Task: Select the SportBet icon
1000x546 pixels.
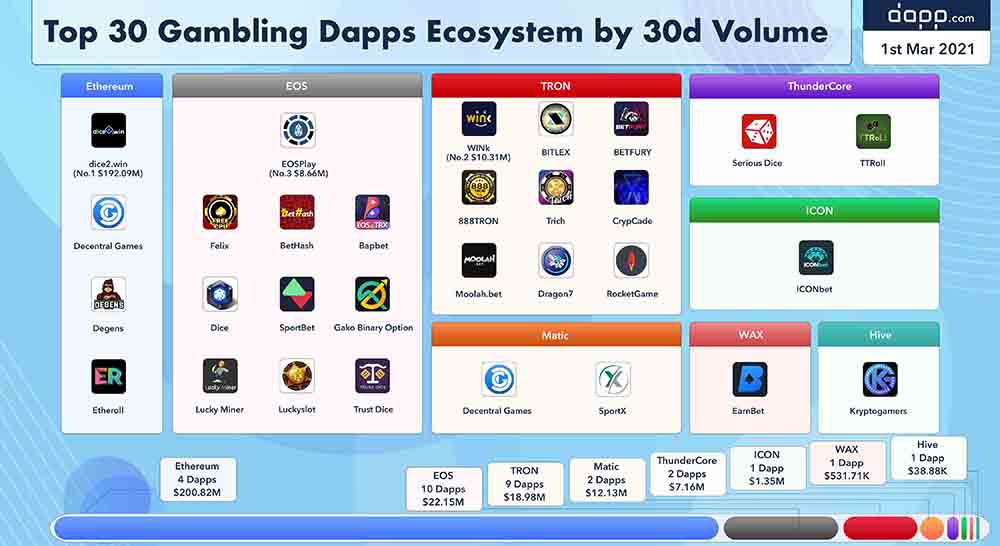Action: pyautogui.click(x=297, y=294)
